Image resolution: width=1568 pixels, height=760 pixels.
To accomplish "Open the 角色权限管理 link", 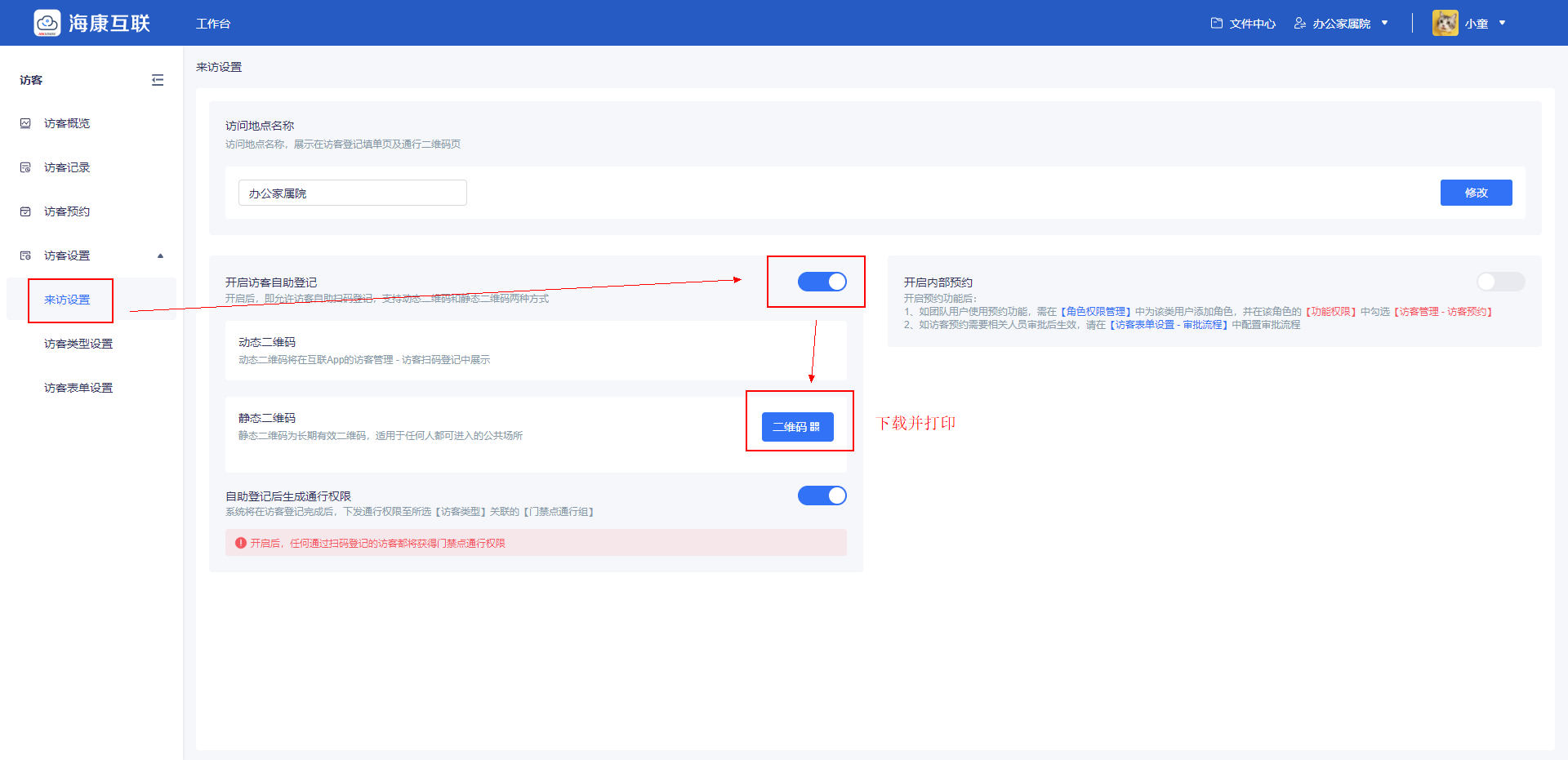I will click(x=1095, y=312).
